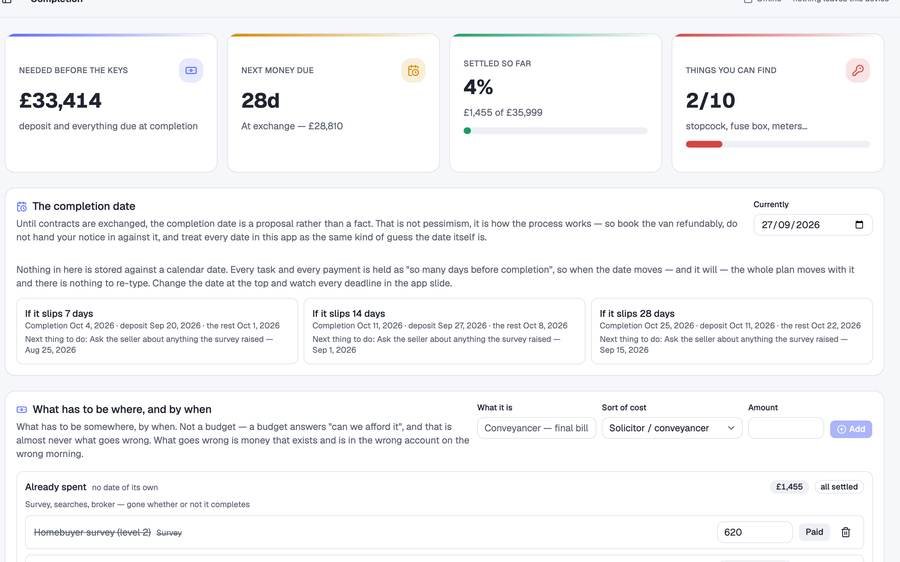Image resolution: width=900 pixels, height=562 pixels.
Task: Click the all settled badge
Action: tap(839, 487)
